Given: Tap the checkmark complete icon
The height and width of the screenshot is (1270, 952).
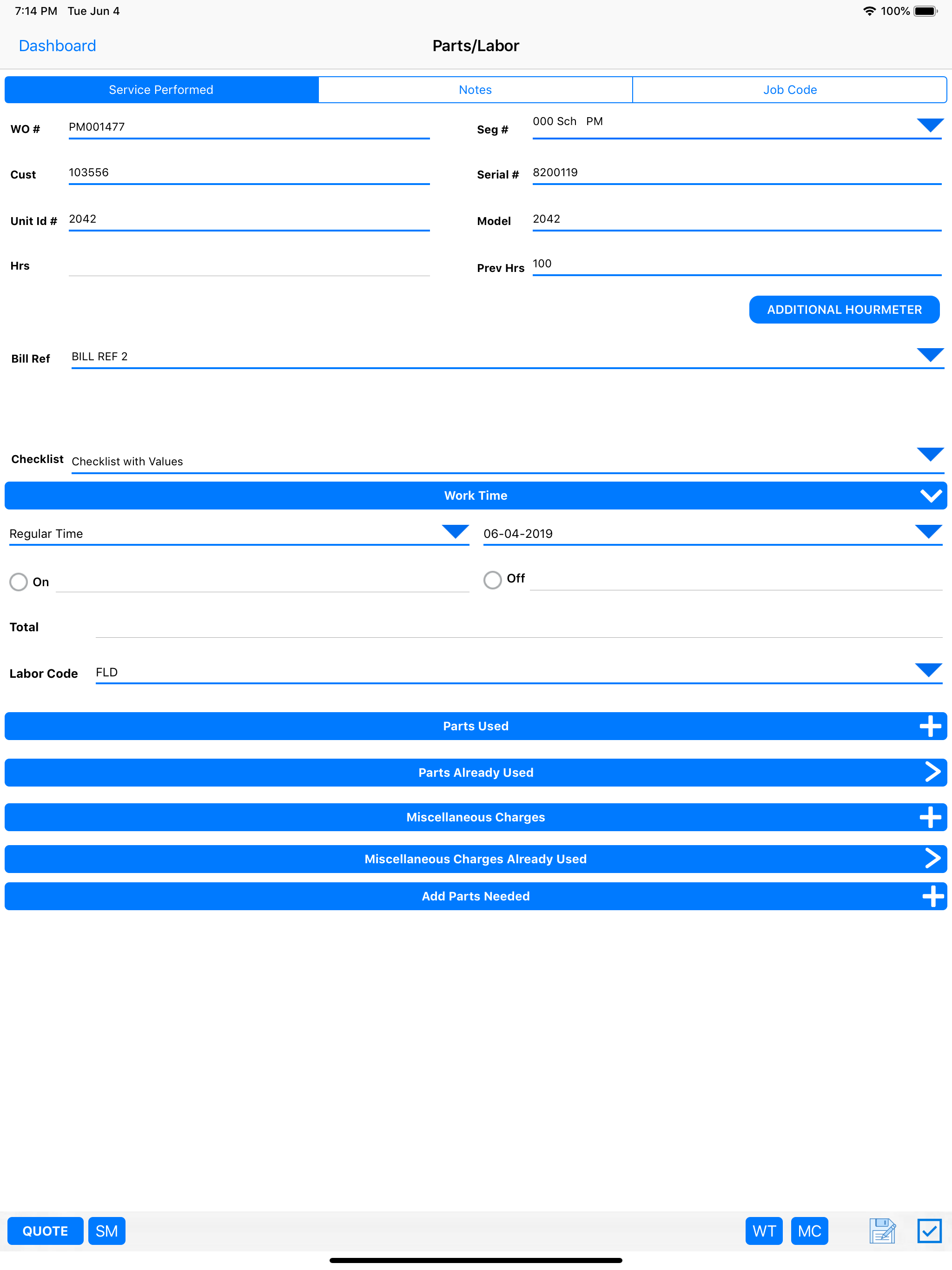Looking at the screenshot, I should click(929, 1230).
